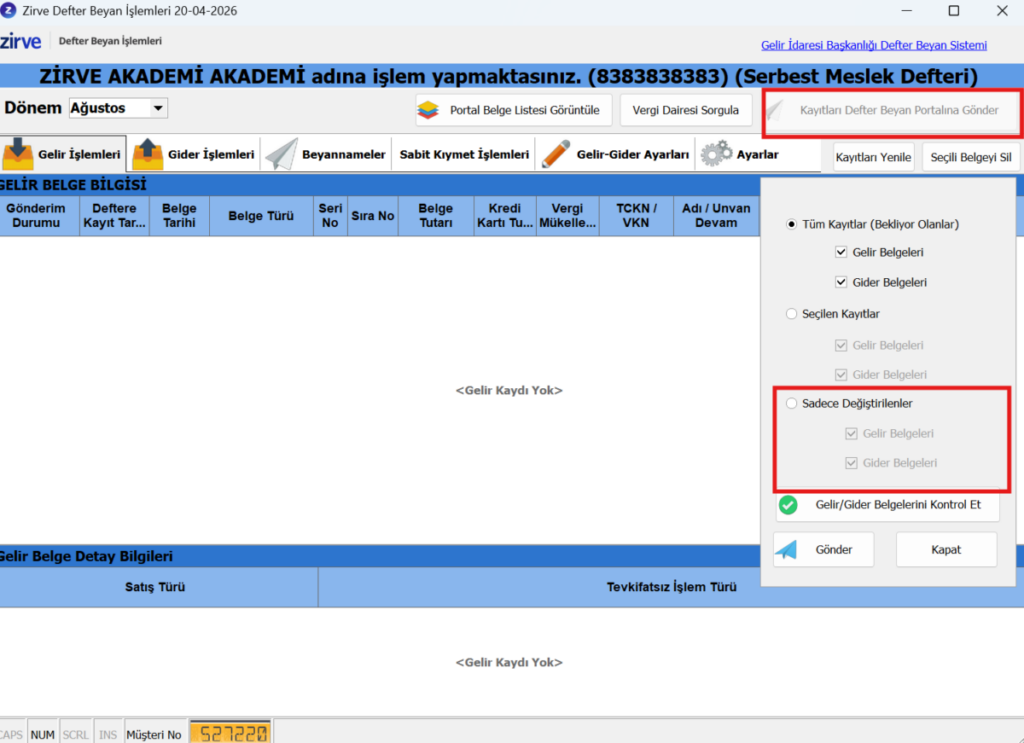Click the green check icon for Kontrol Et
This screenshot has height=743, width=1024.
788,505
